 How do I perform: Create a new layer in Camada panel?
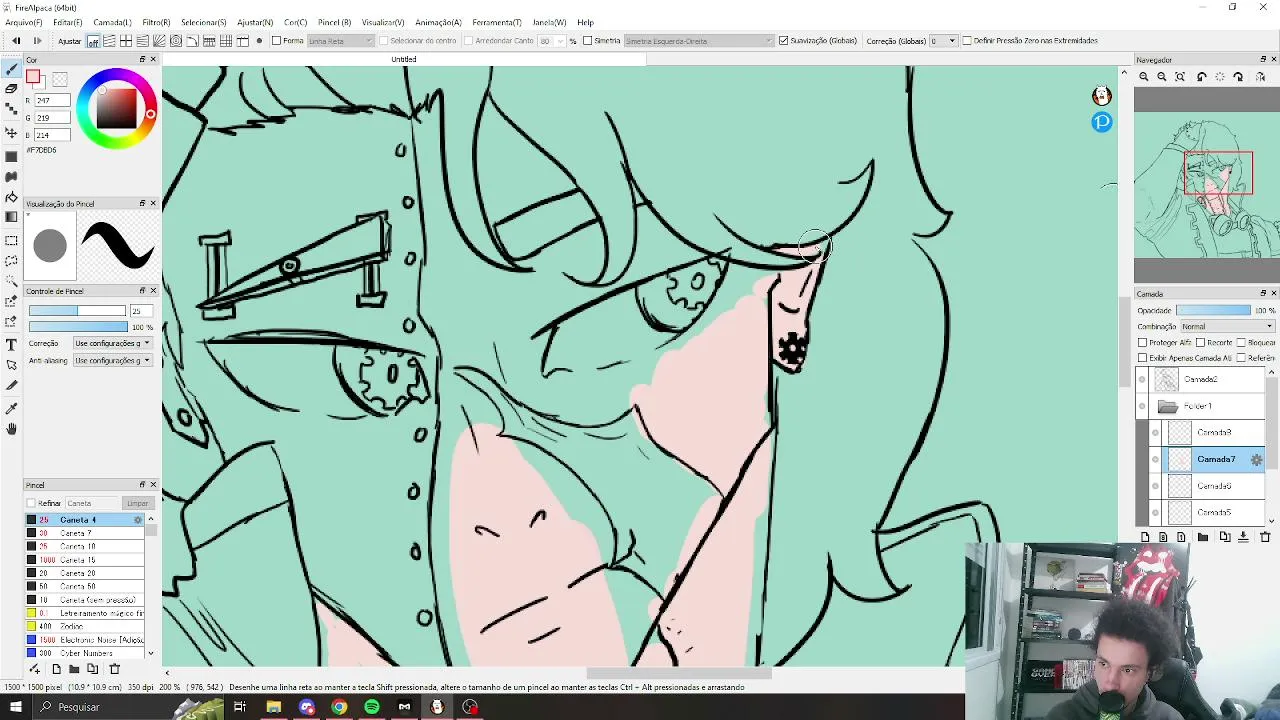tap(1145, 537)
